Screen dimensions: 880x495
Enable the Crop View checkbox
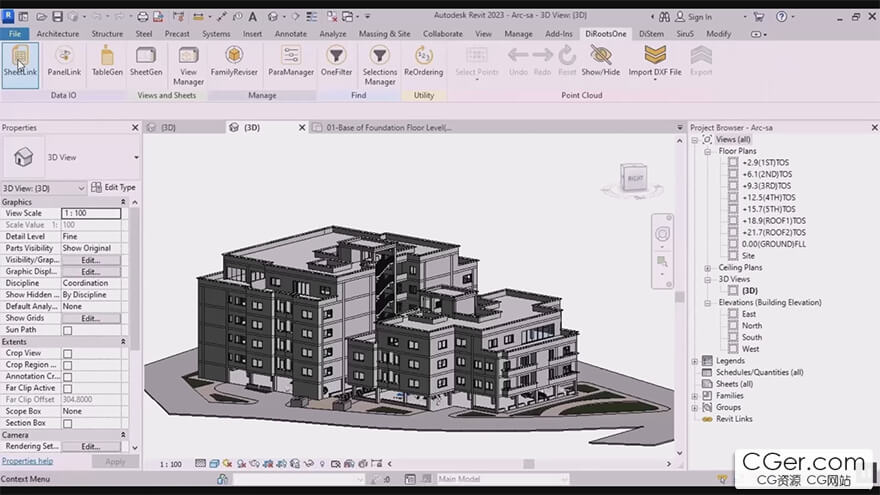67,354
